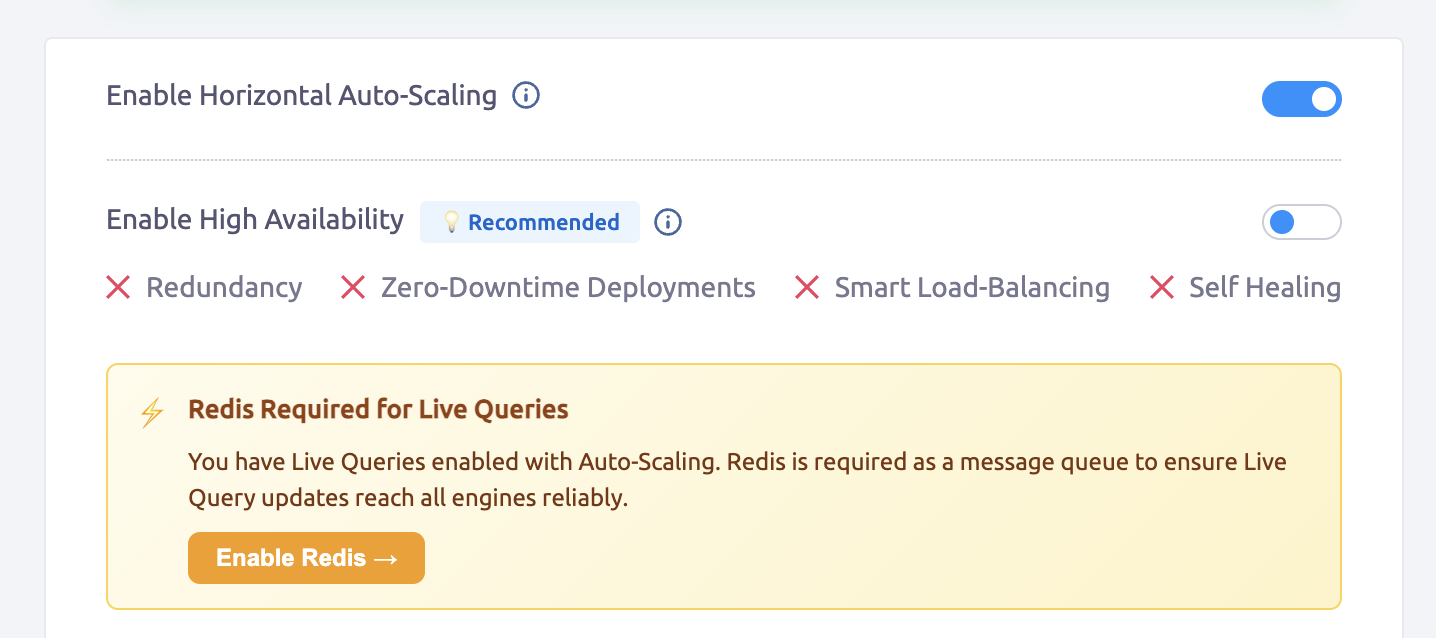The width and height of the screenshot is (1436, 638).
Task: Click the red X beside Smart Load-Balancing
Action: click(806, 288)
